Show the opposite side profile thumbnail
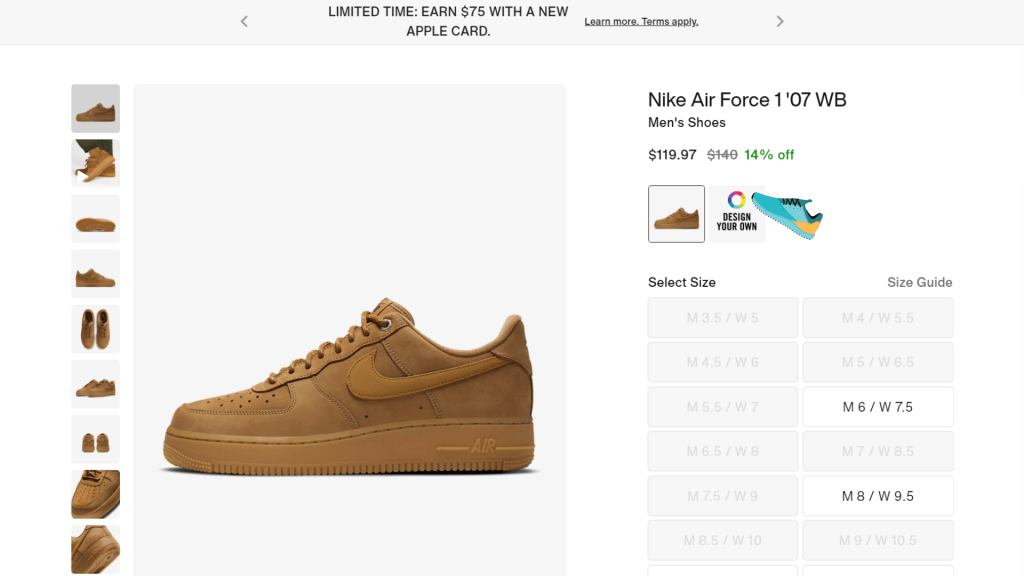Screen dimensions: 1024x576 (x=95, y=274)
